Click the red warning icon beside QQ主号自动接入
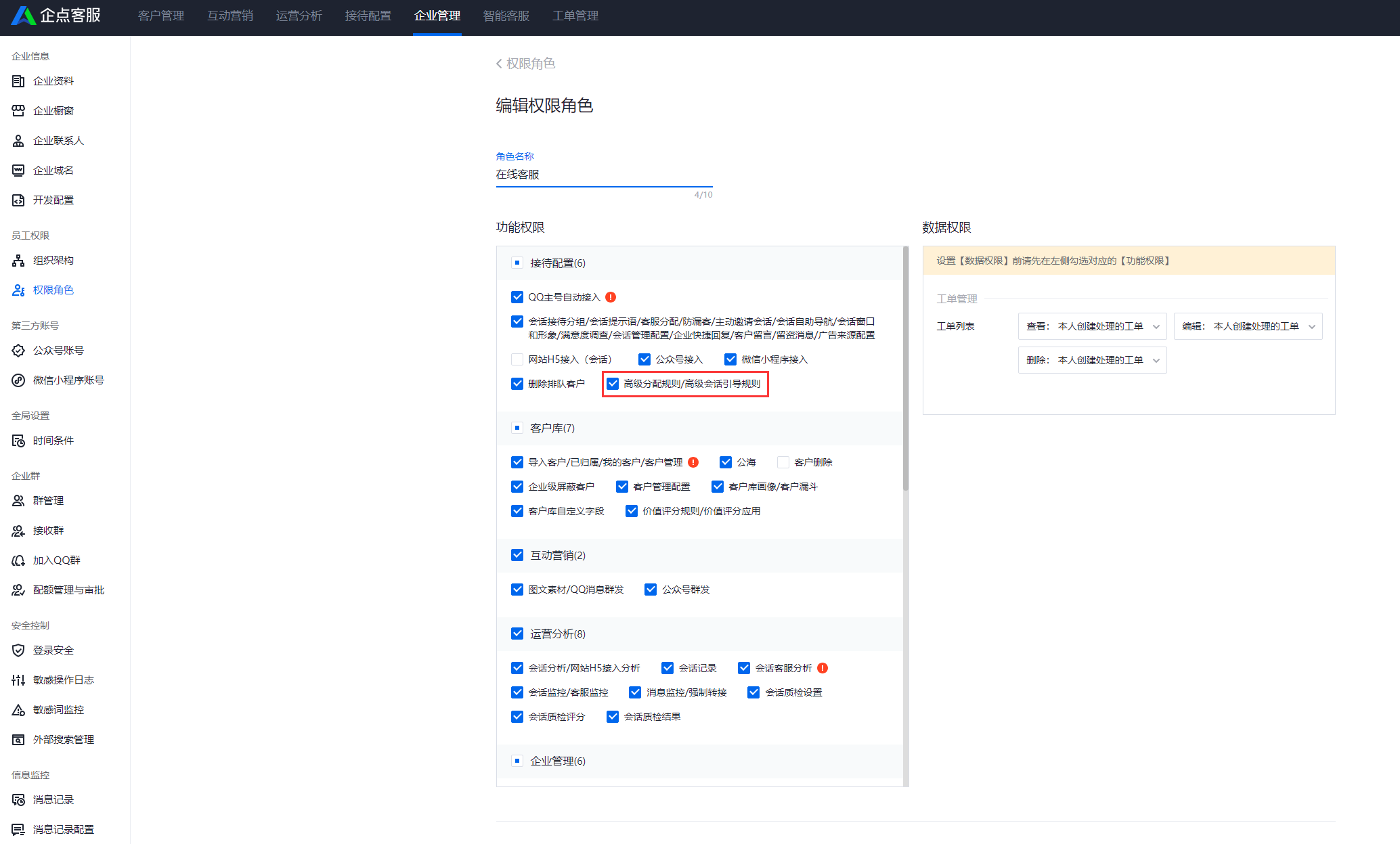Viewport: 1400px width, 844px height. tap(611, 297)
